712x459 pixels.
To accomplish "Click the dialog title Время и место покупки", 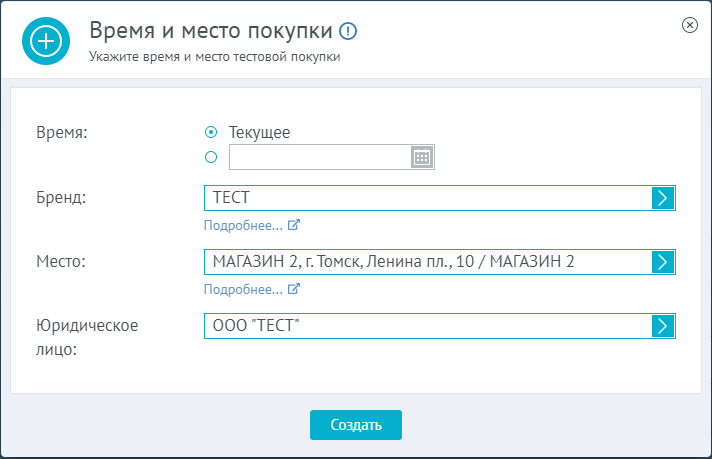I will [211, 31].
